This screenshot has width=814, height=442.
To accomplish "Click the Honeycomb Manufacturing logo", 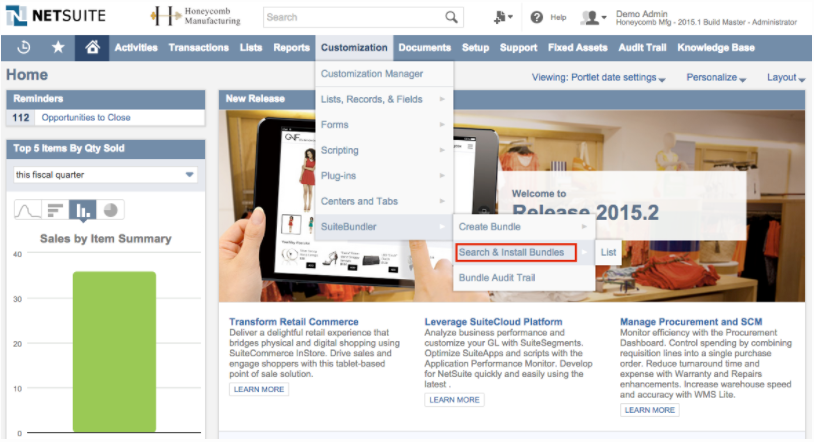I will [196, 16].
